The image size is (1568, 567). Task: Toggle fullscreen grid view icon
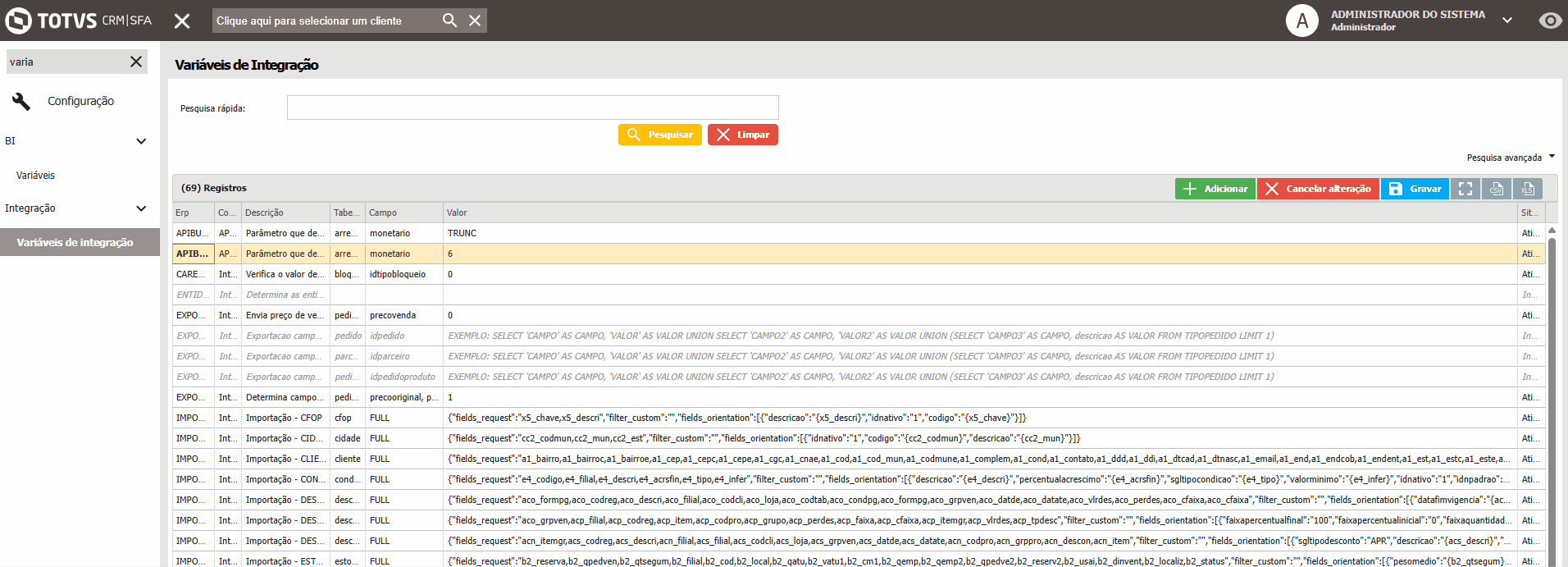click(x=1465, y=189)
